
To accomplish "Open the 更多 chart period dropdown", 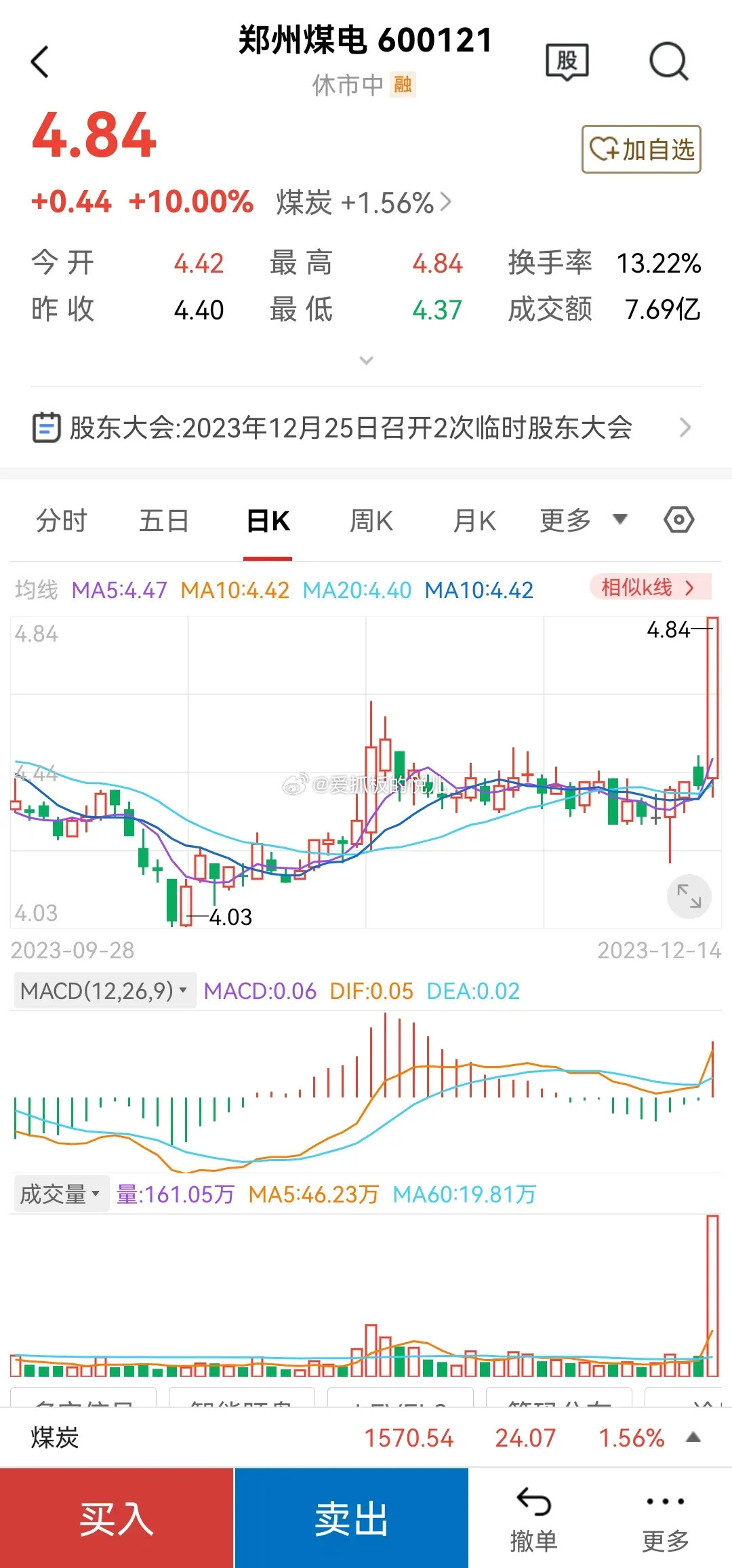I will click(x=583, y=521).
